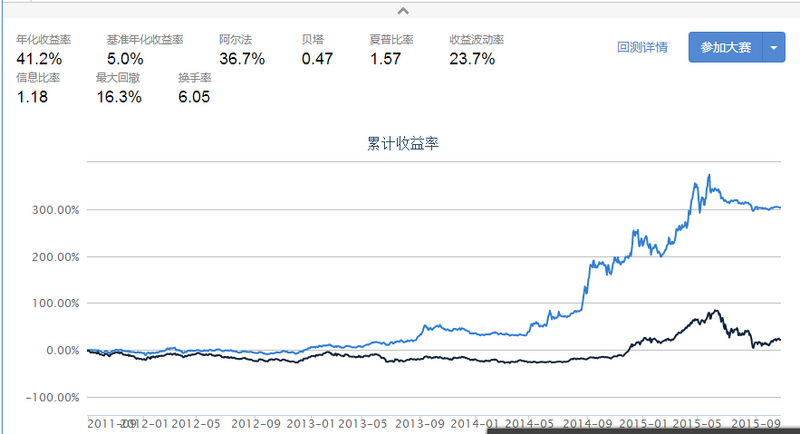Click the blue strategy line's highest peak
This screenshot has width=800, height=434.
pos(708,176)
